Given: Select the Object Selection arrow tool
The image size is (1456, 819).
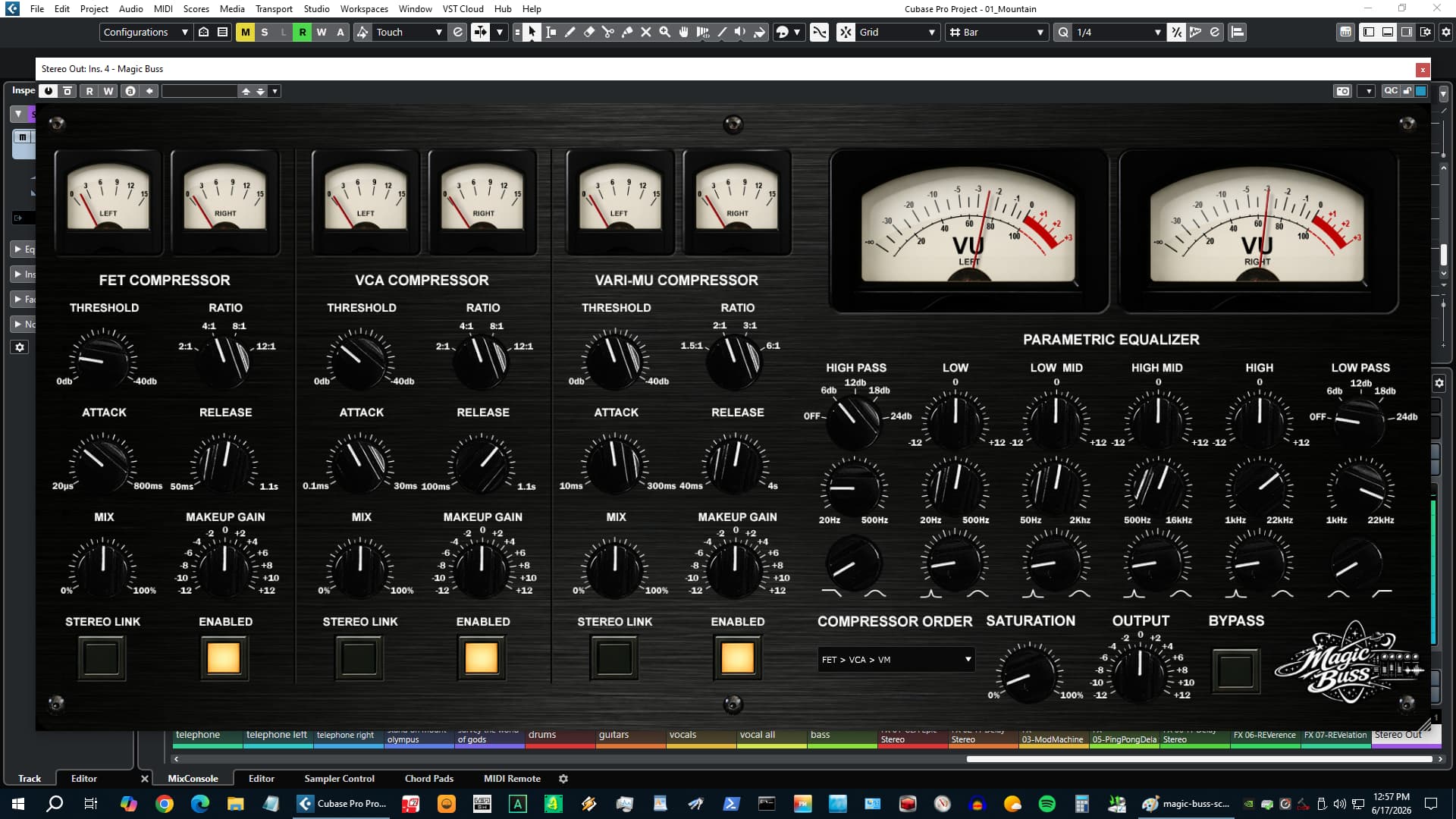Looking at the screenshot, I should [x=532, y=32].
